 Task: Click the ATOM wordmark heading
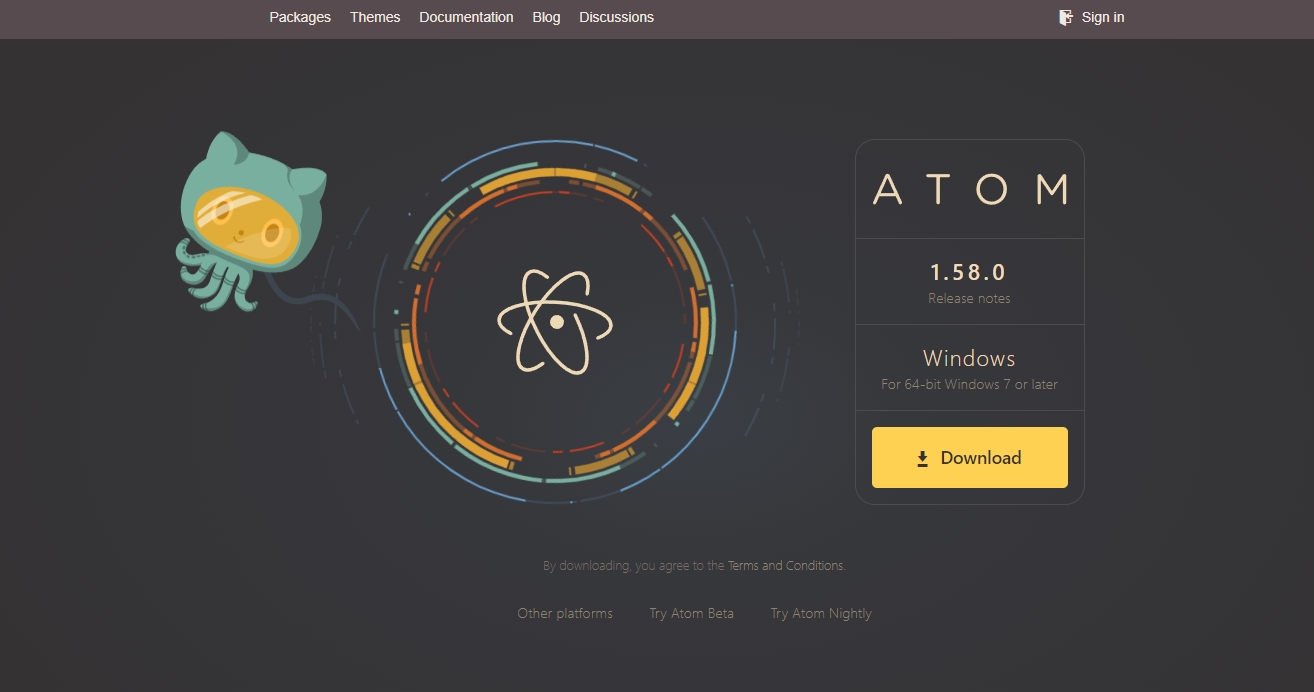point(970,189)
